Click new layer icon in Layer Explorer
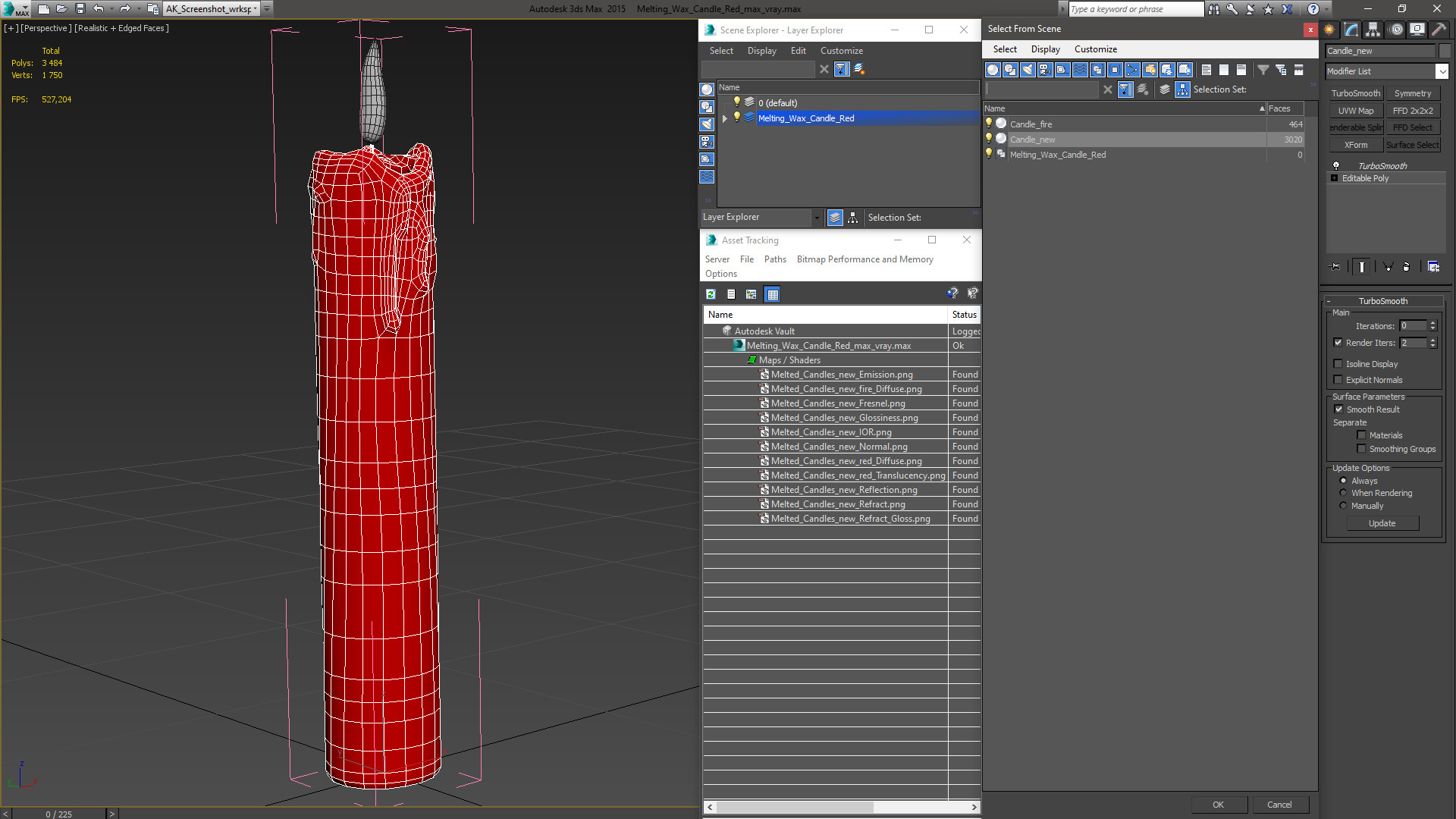Screen dimensions: 1456x819 (x=859, y=69)
